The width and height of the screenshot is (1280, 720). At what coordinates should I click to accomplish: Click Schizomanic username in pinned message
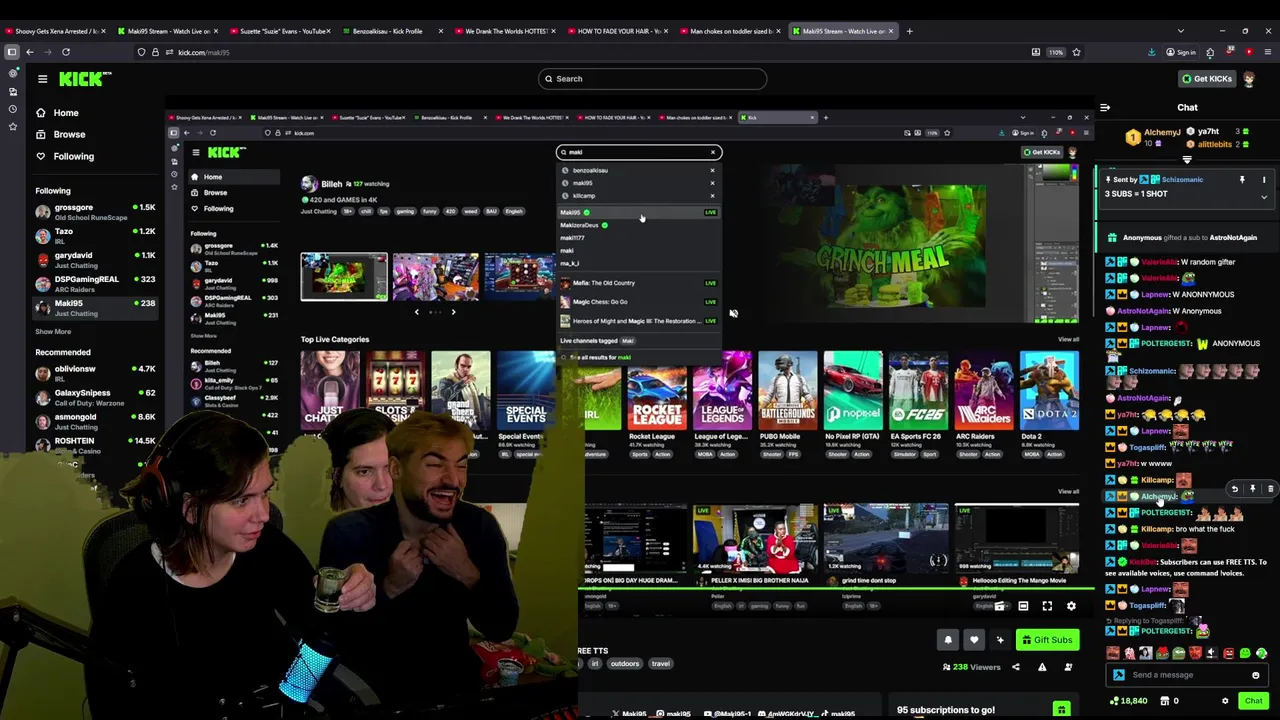pyautogui.click(x=1182, y=180)
